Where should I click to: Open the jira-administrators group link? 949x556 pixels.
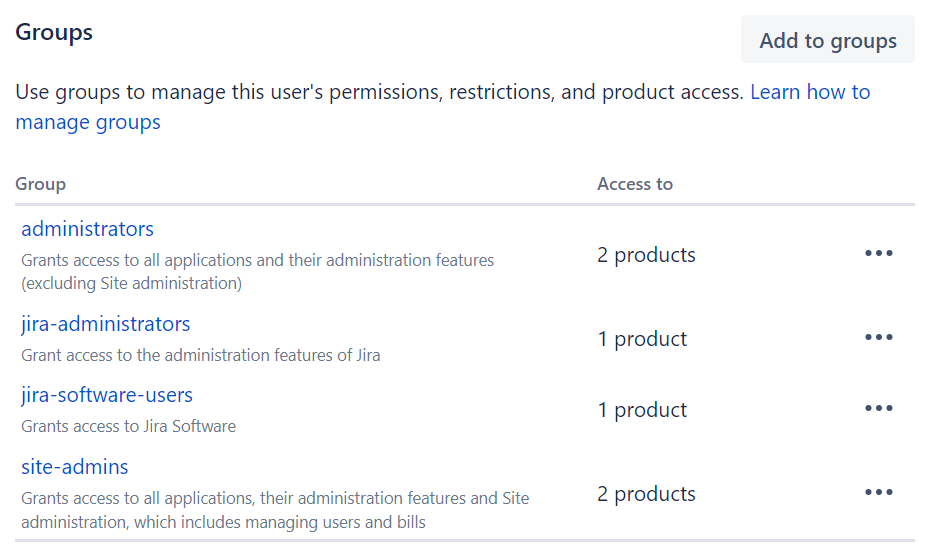(105, 324)
